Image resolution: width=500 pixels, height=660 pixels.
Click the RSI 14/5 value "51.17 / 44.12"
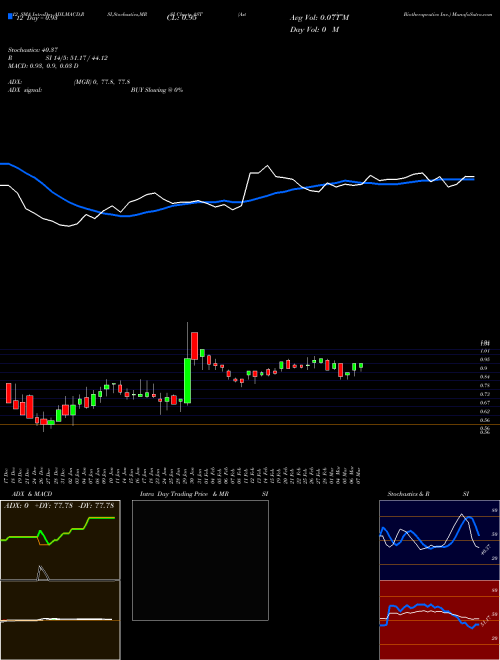tap(87, 58)
